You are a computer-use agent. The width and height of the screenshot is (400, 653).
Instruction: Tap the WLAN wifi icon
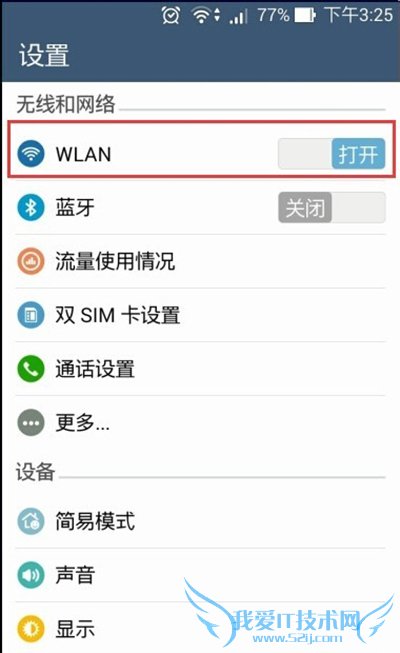(31, 154)
